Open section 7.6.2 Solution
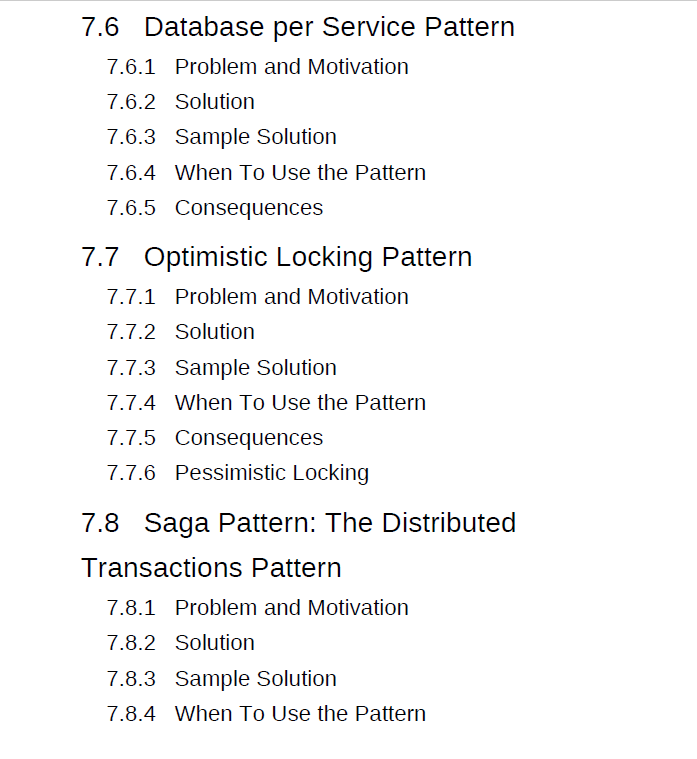 point(214,102)
